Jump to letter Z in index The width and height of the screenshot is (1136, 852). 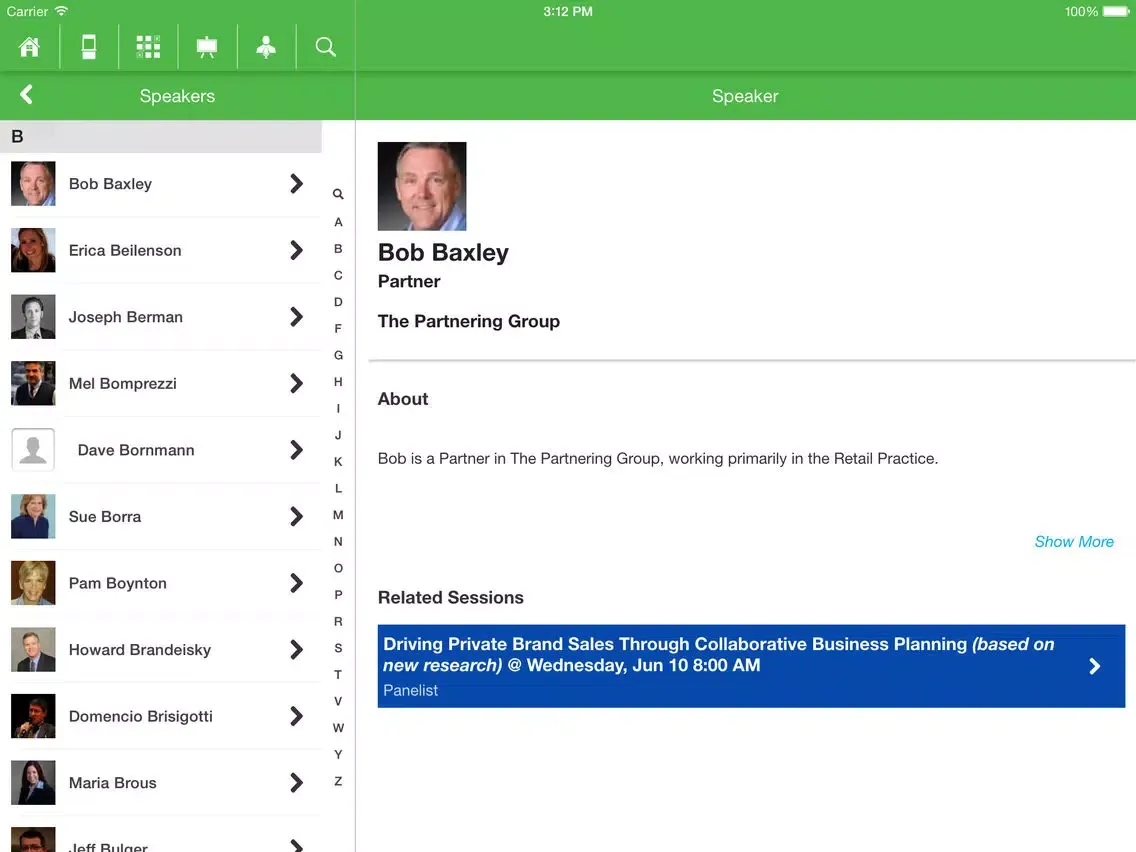pos(338,782)
